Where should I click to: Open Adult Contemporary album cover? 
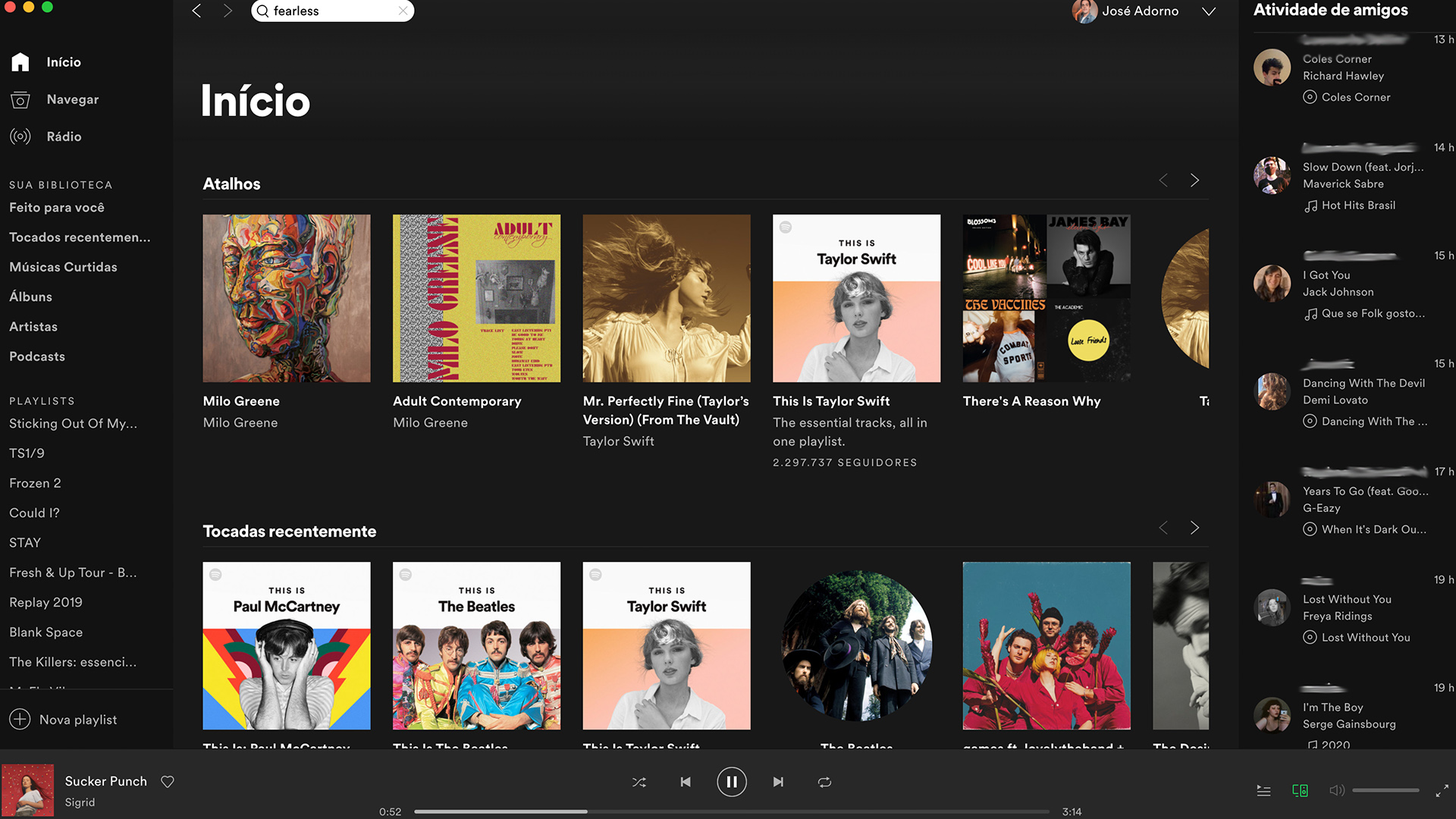[x=476, y=298]
